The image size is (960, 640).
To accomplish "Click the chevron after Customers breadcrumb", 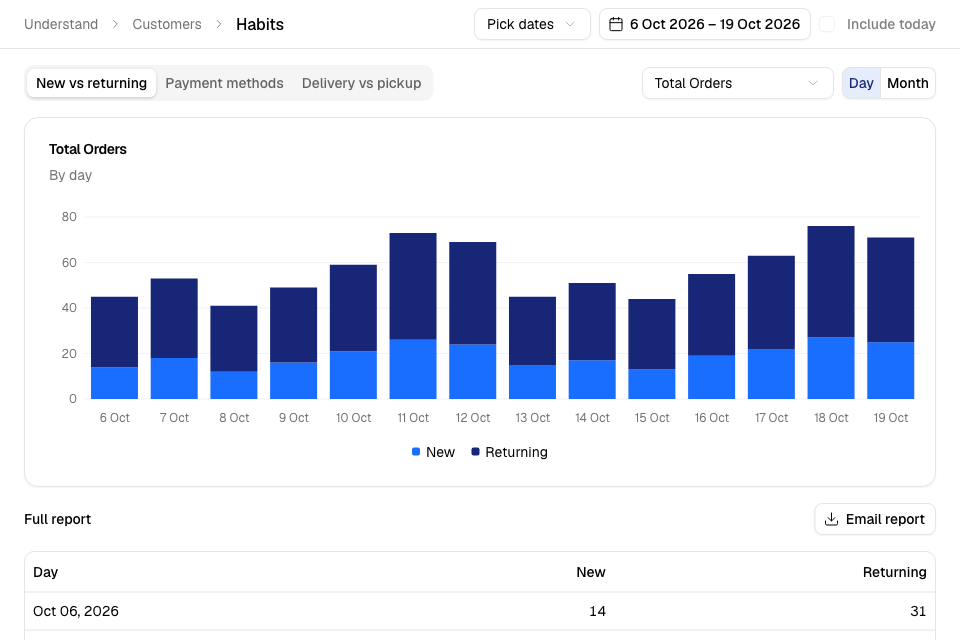I will pyautogui.click(x=219, y=24).
